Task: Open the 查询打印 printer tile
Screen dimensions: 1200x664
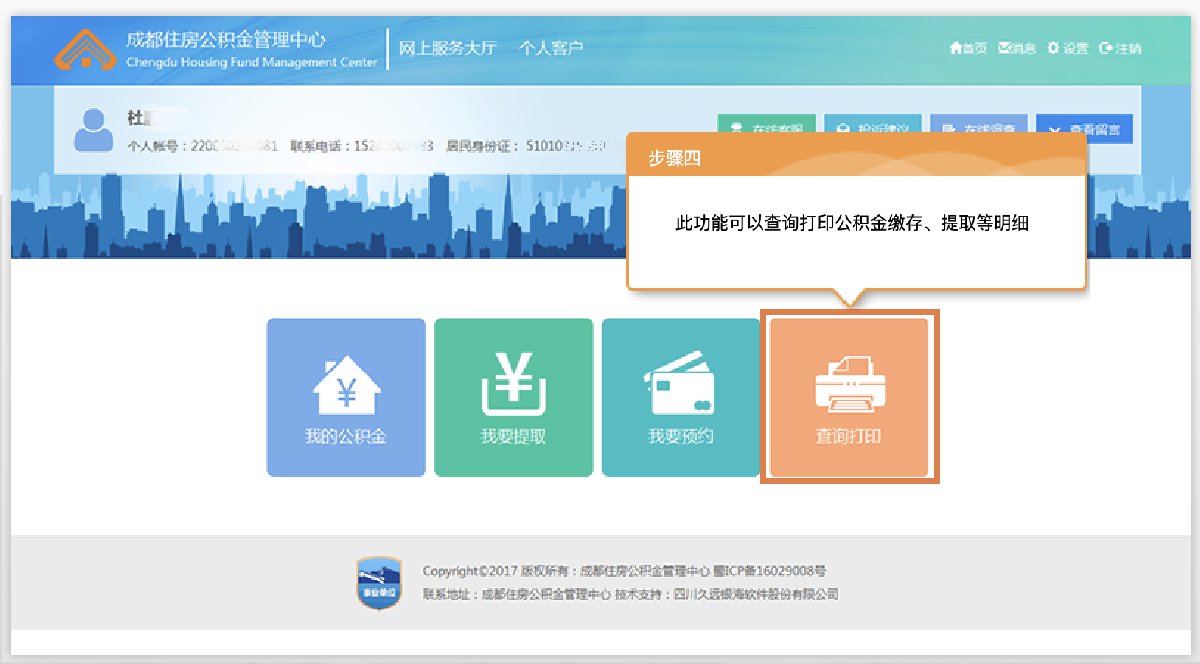Action: pos(848,397)
